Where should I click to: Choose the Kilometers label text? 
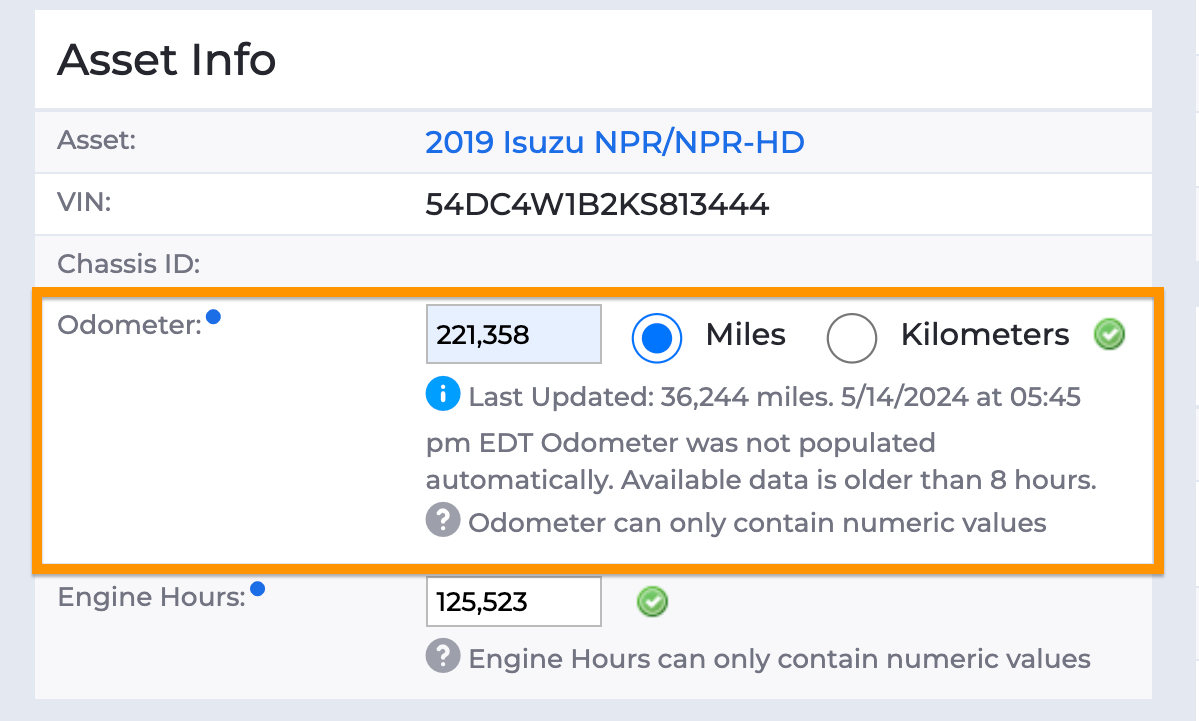(x=985, y=335)
